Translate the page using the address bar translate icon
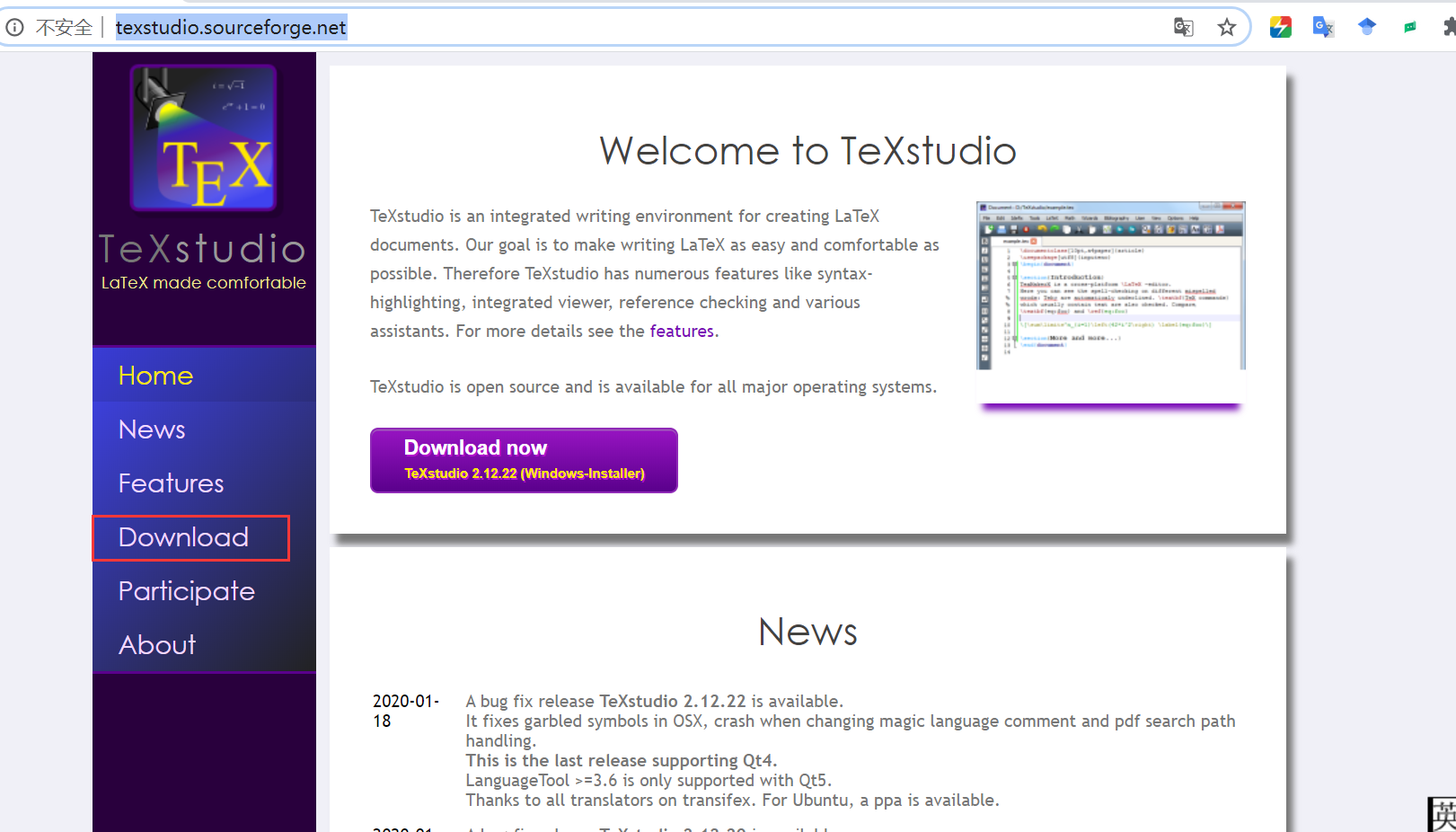Viewport: 1456px width, 832px height. coord(1183,27)
